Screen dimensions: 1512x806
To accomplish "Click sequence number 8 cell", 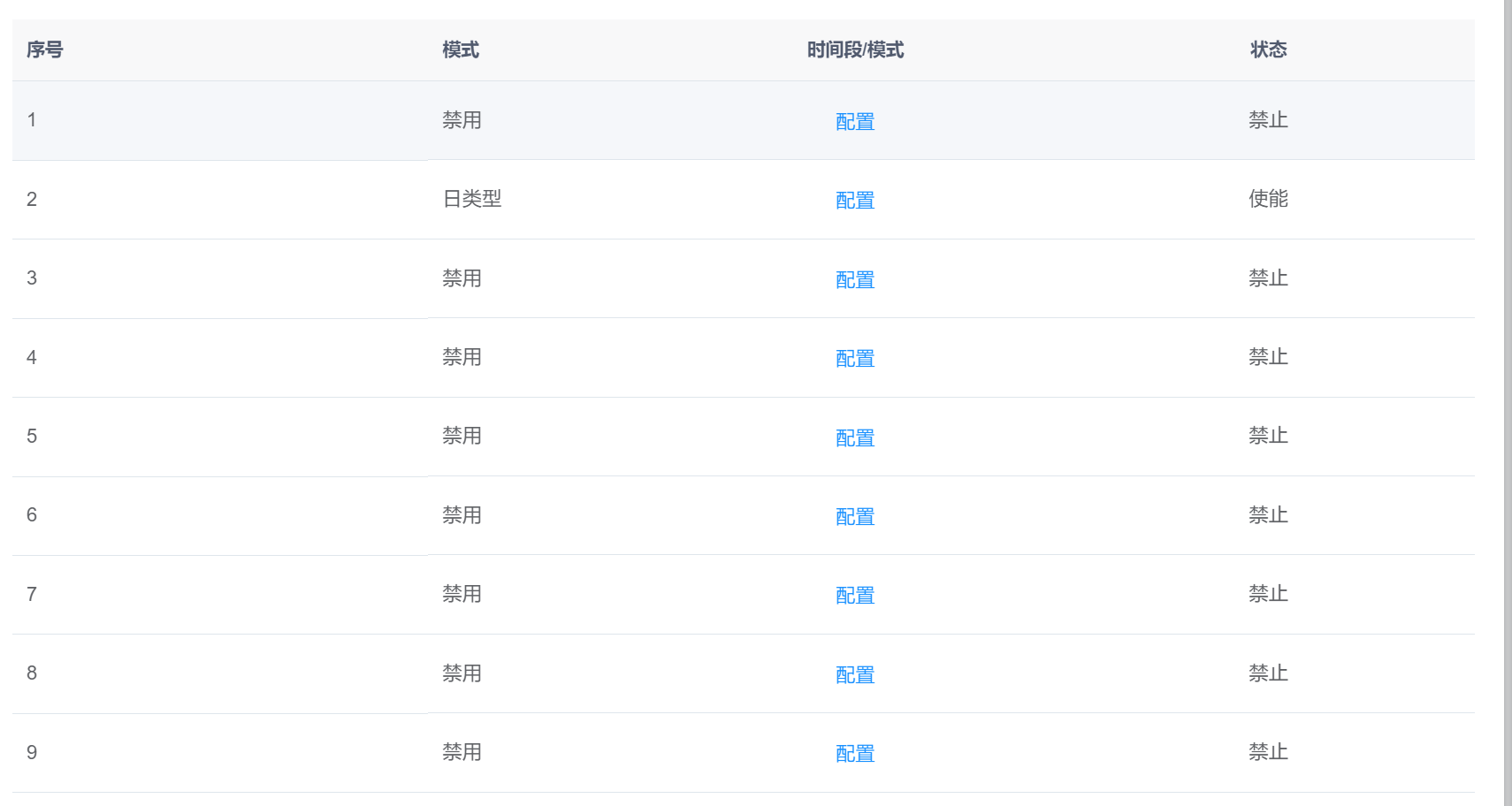I will 32,673.
